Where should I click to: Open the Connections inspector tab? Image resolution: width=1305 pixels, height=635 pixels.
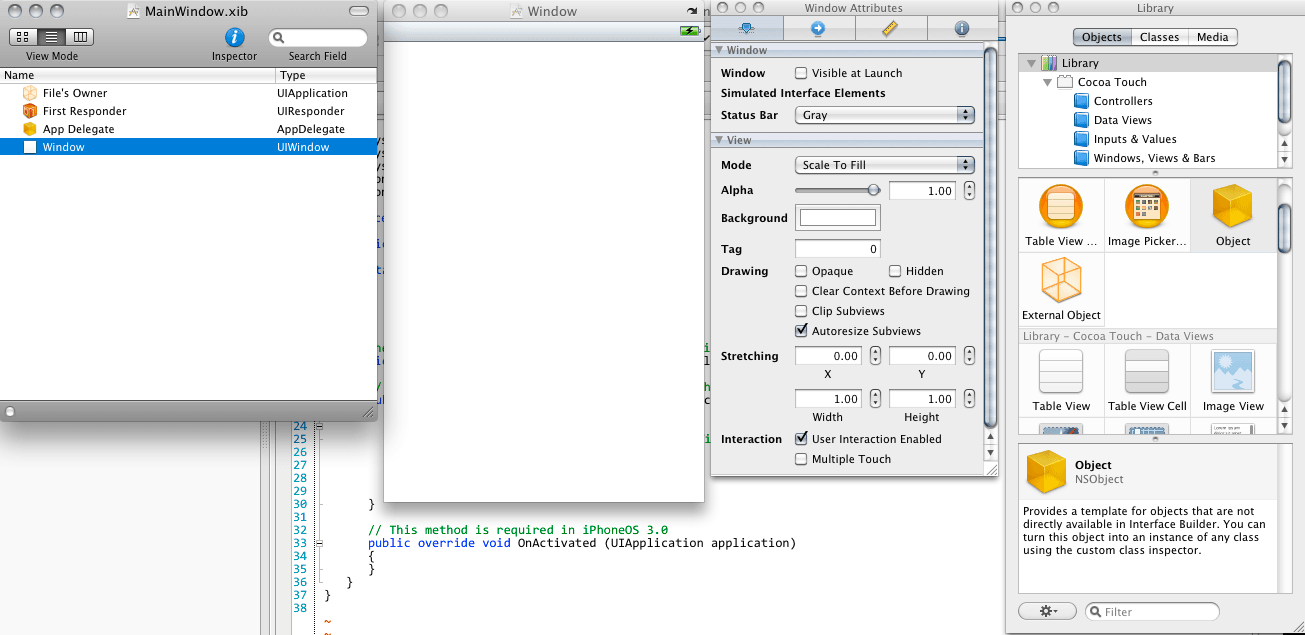(818, 28)
